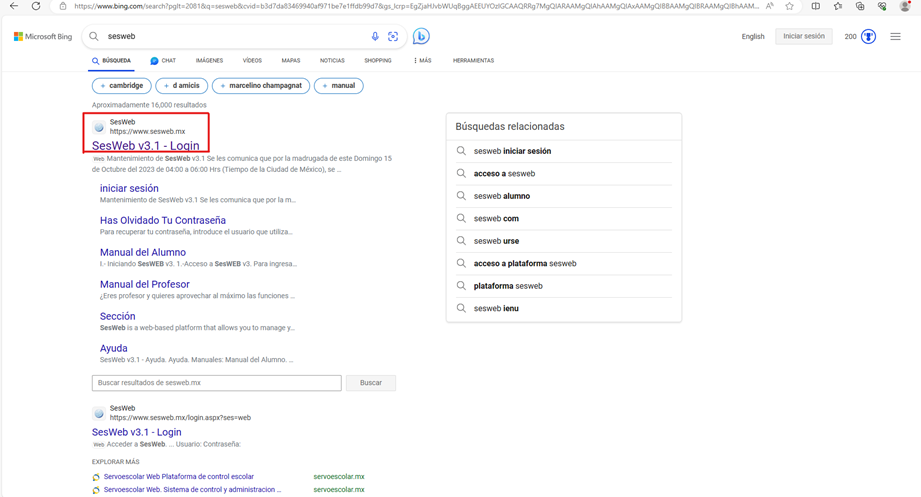This screenshot has height=497, width=921.
Task: Open the Shopping tab
Action: [x=378, y=61]
